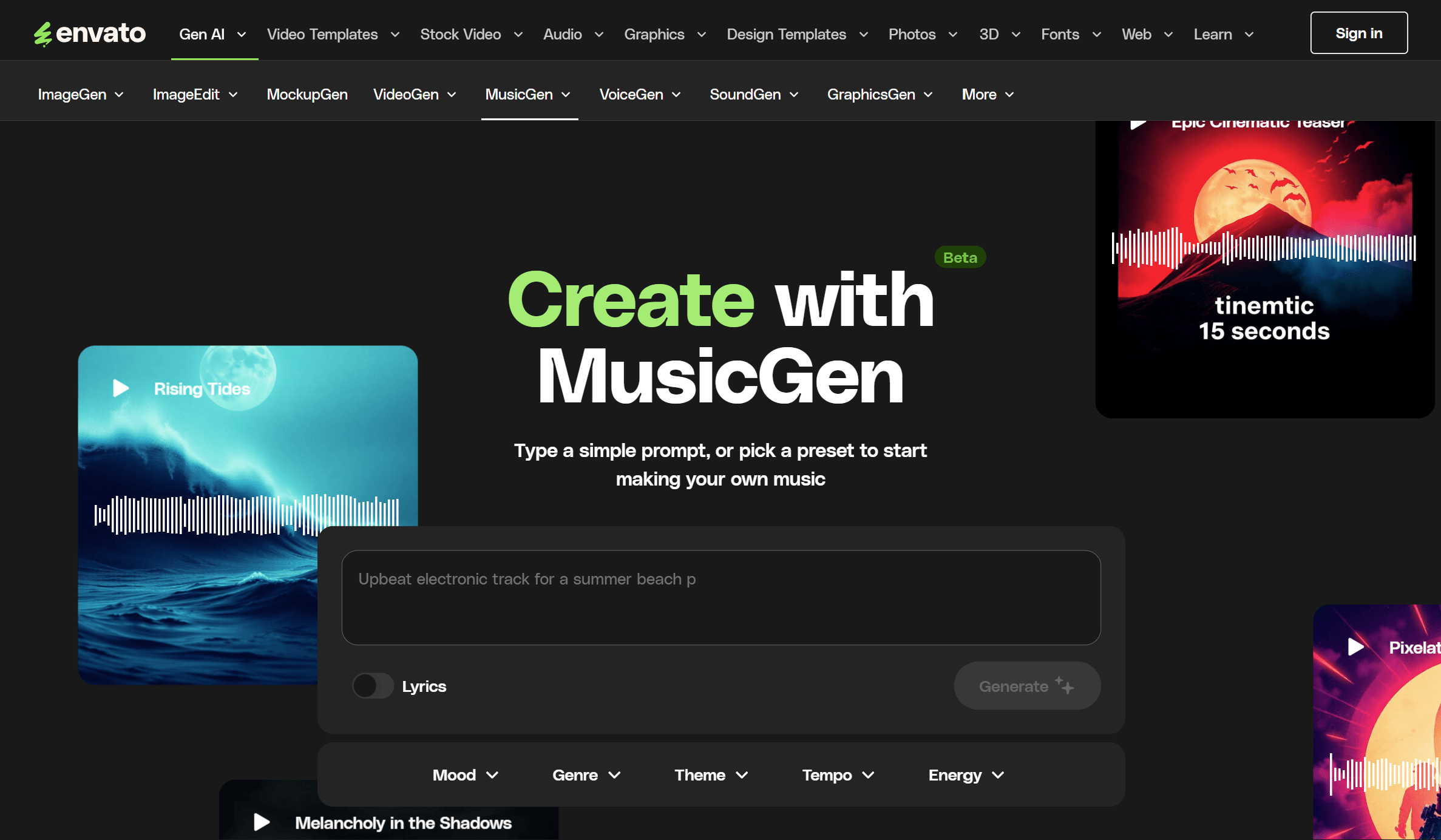The height and width of the screenshot is (840, 1441).
Task: Click the Generate button
Action: click(x=1027, y=686)
